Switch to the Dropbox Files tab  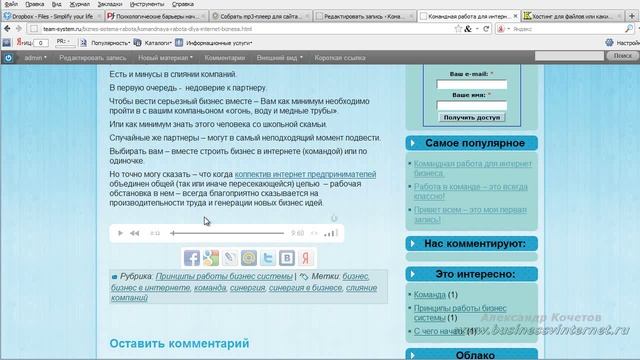pyautogui.click(x=52, y=16)
